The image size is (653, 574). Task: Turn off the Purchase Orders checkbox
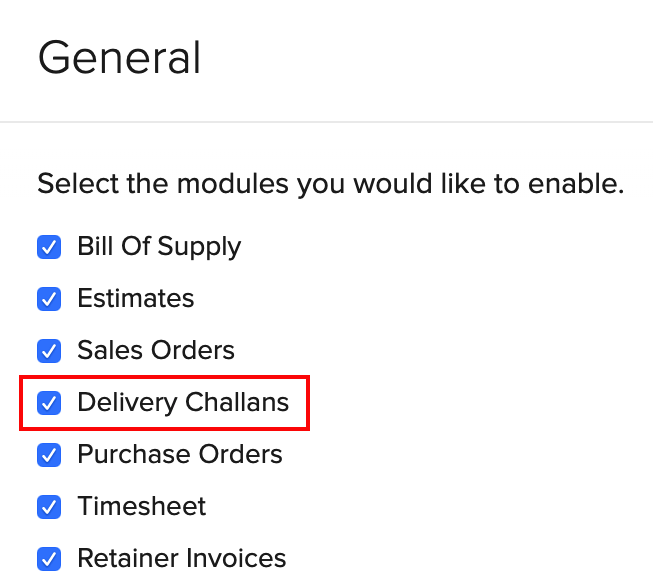pos(49,455)
